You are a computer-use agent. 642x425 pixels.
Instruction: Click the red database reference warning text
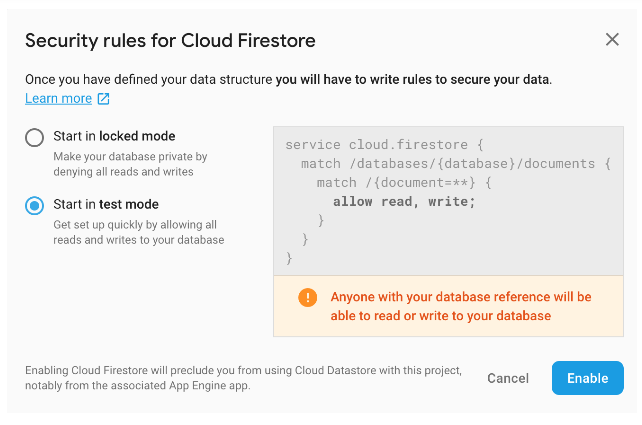(461, 306)
